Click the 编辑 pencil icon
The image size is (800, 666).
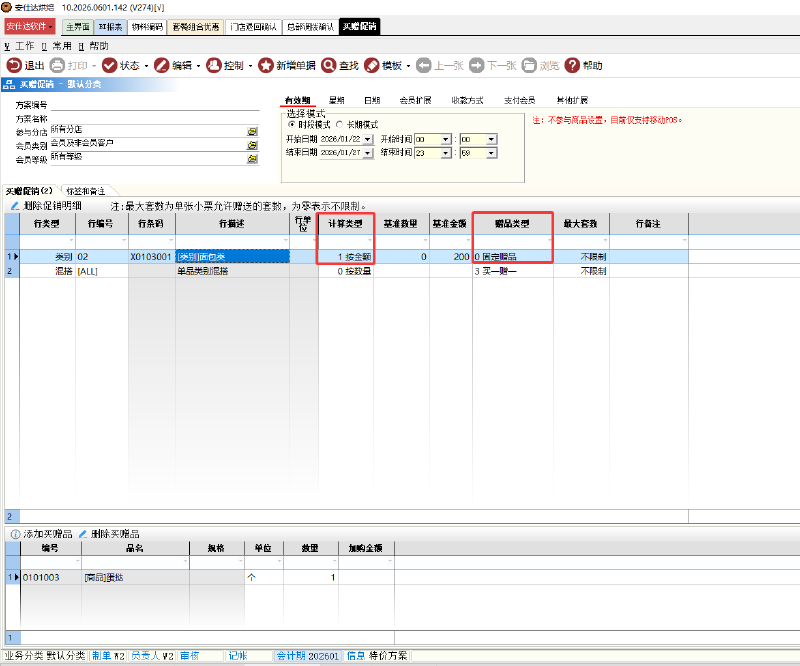[x=162, y=65]
